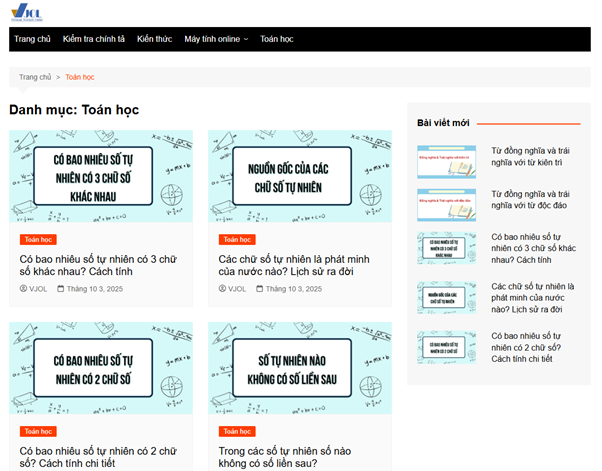The width and height of the screenshot is (602, 471).
Task: Click the calendar date icon on second article
Action: 259,289
